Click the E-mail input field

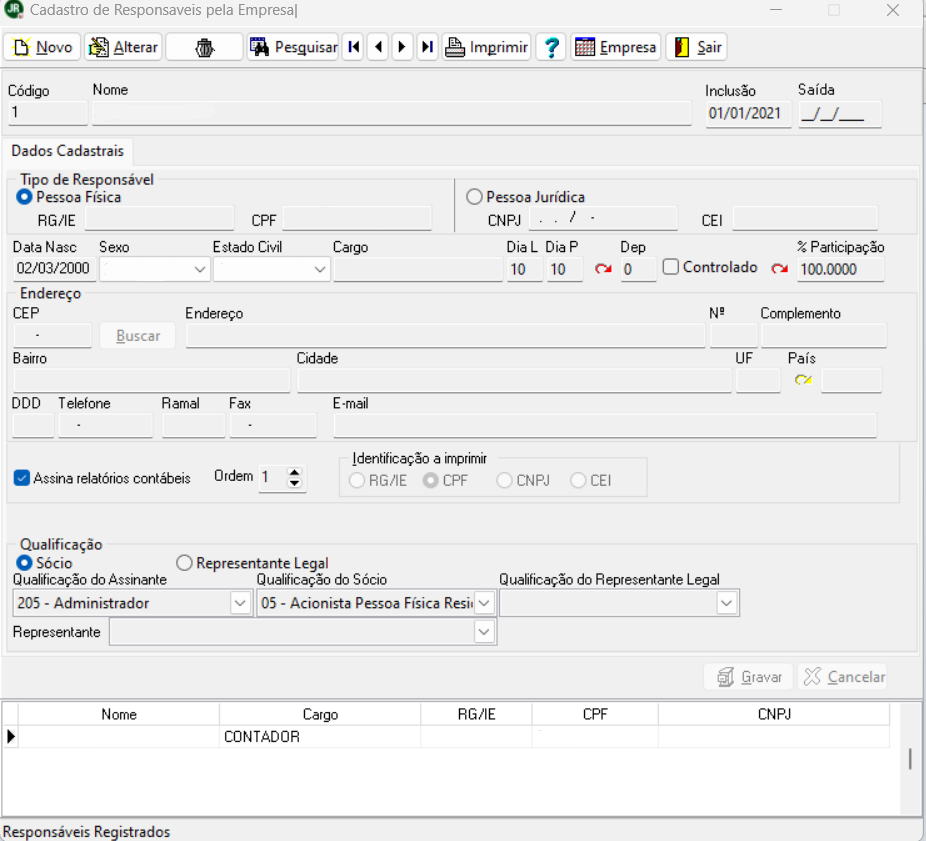pyautogui.click(x=605, y=426)
